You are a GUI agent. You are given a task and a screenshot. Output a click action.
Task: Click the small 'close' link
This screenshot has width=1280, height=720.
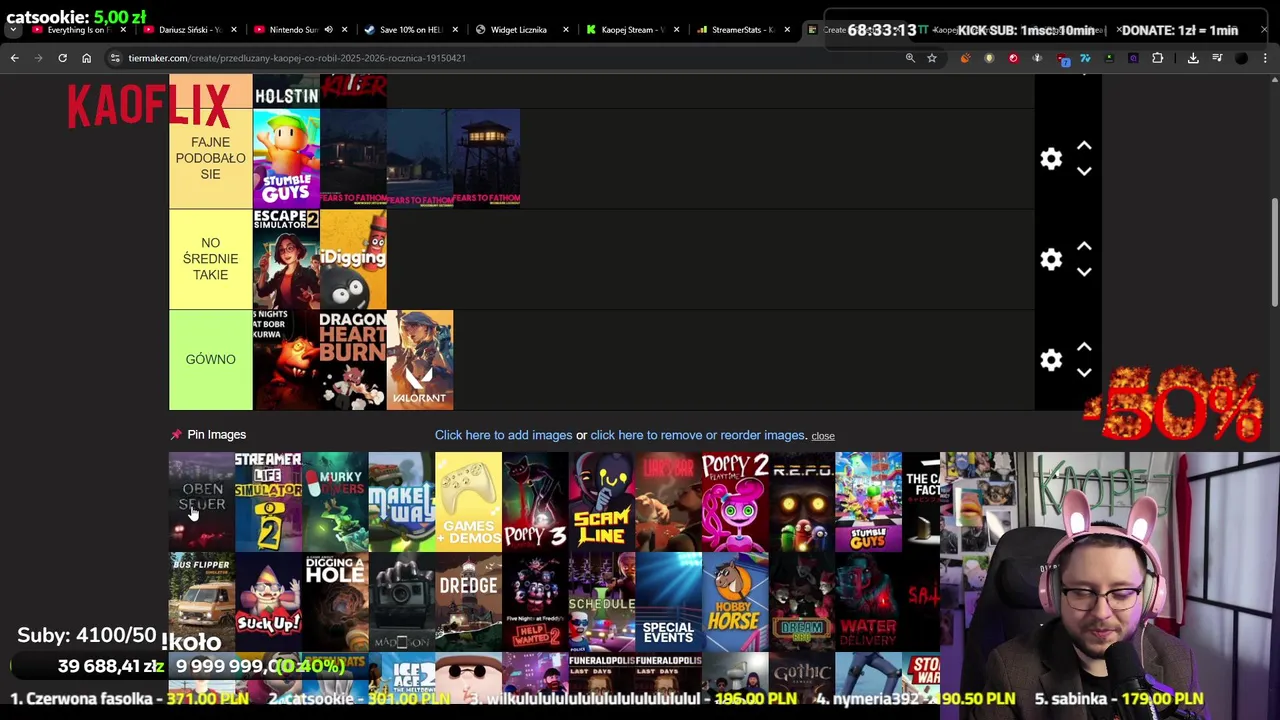[x=823, y=436]
